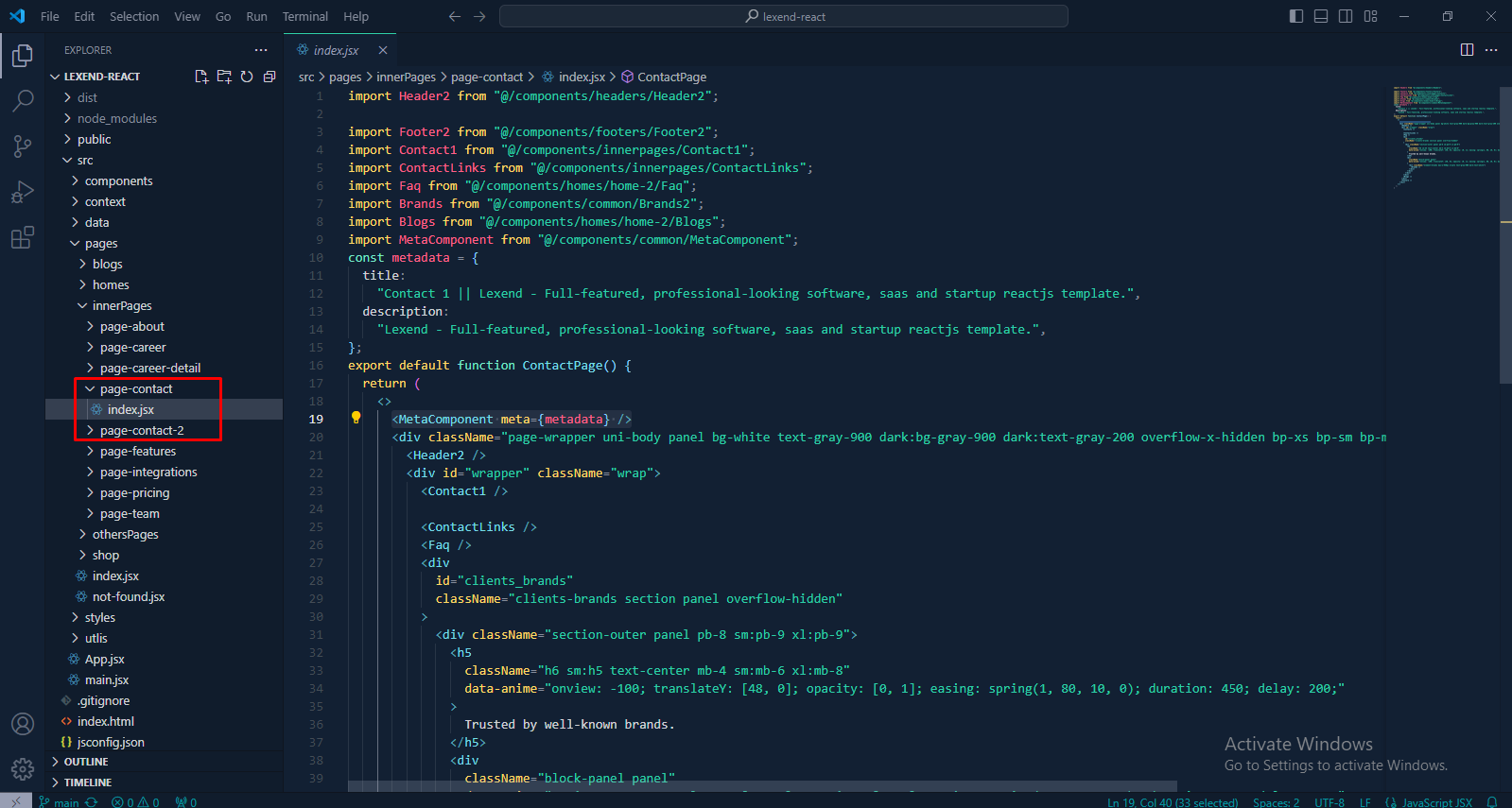The width and height of the screenshot is (1512, 808).
Task: Toggle the secondary side bar visibility
Action: tap(1346, 16)
